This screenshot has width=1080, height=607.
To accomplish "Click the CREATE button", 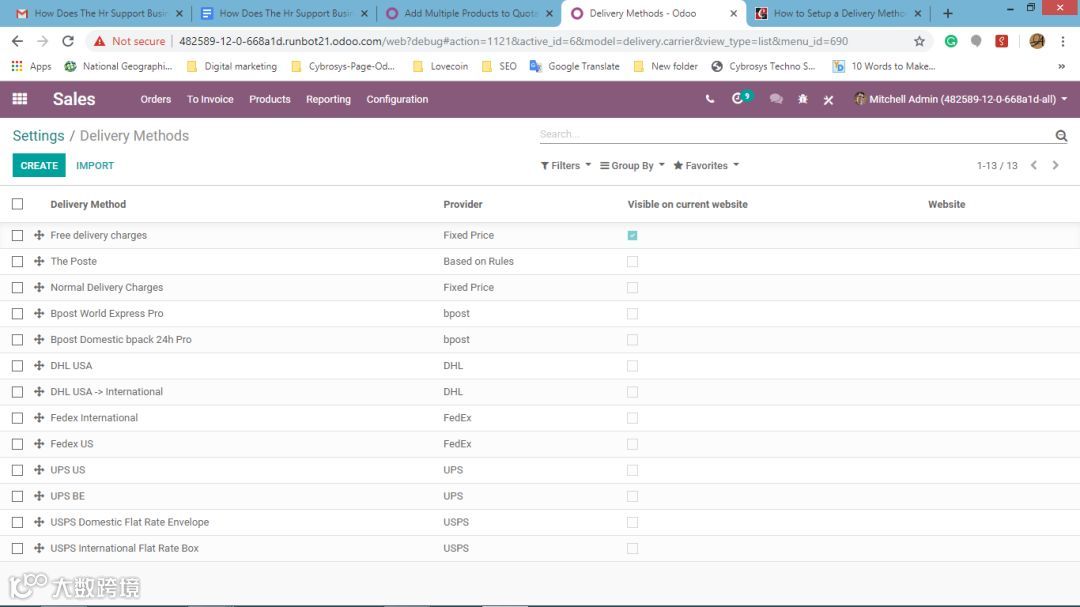I will pyautogui.click(x=39, y=165).
